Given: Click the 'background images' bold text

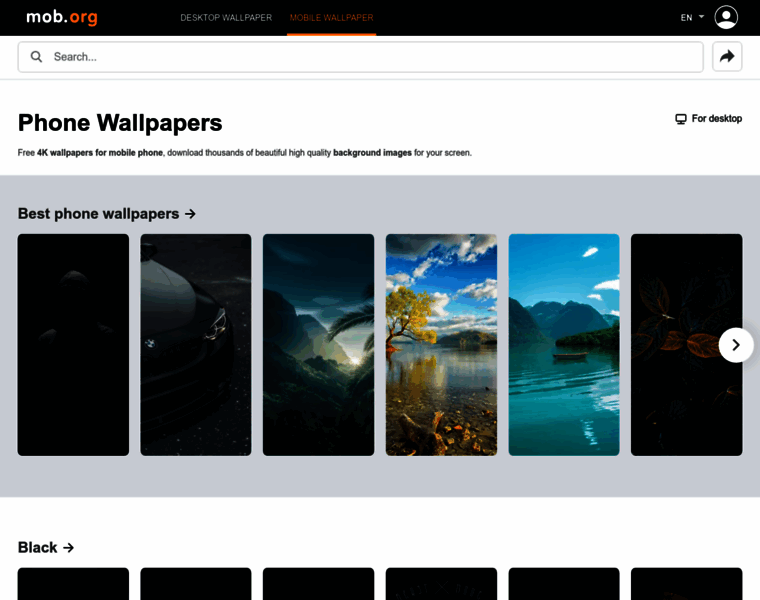Looking at the screenshot, I should coord(372,153).
